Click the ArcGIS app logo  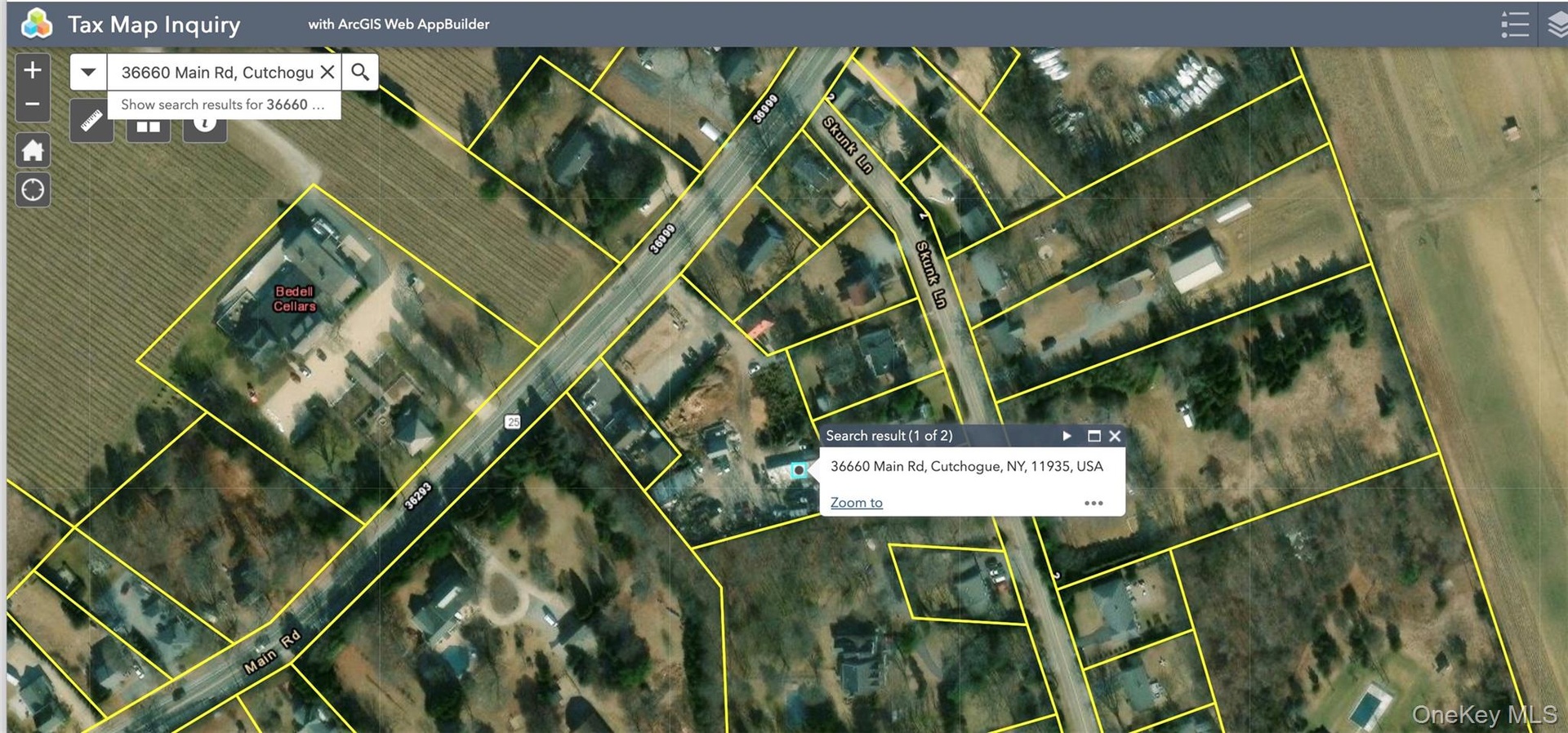point(37,24)
